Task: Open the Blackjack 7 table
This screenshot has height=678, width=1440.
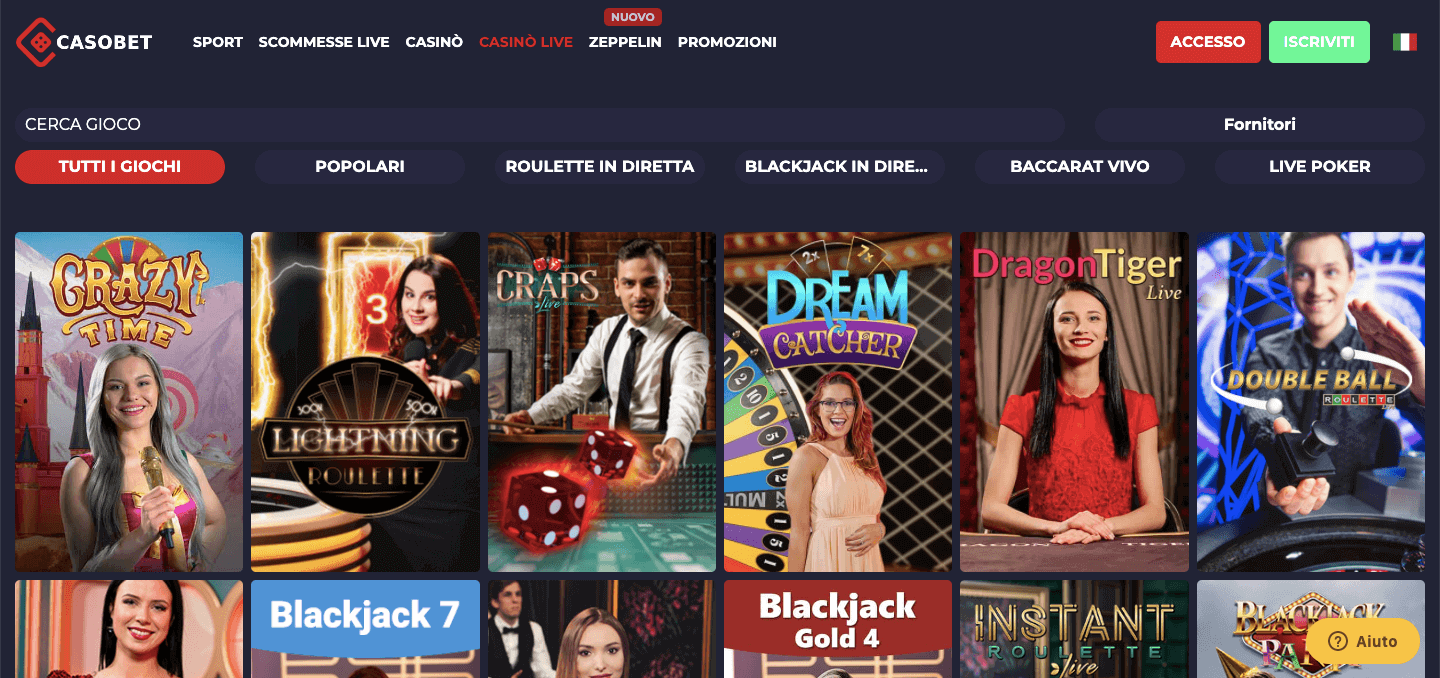Action: (x=365, y=629)
